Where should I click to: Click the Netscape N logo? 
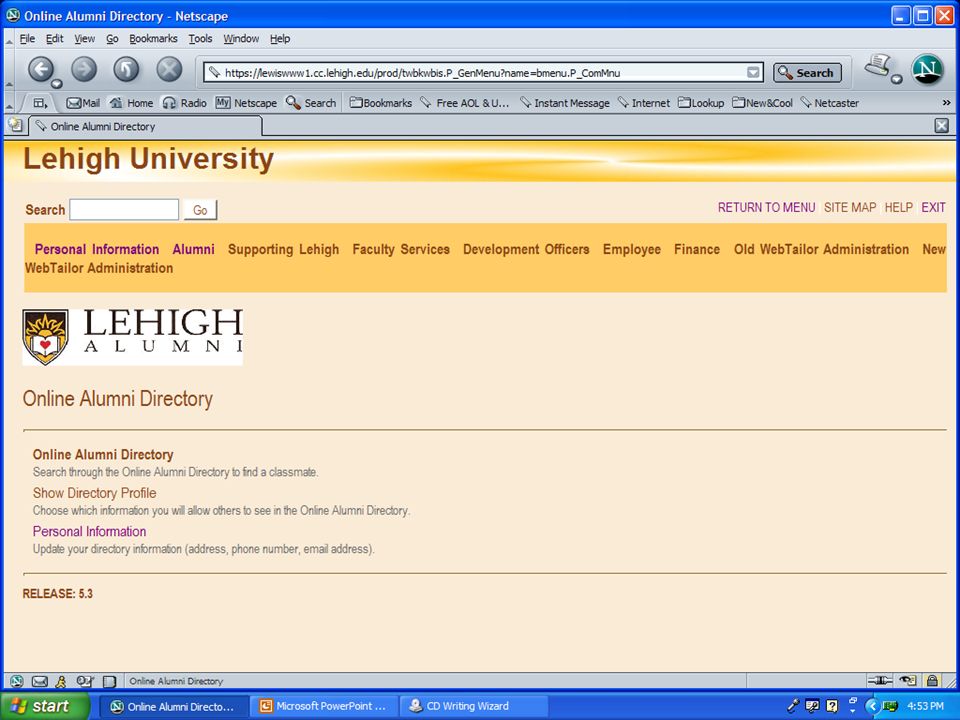click(x=928, y=69)
